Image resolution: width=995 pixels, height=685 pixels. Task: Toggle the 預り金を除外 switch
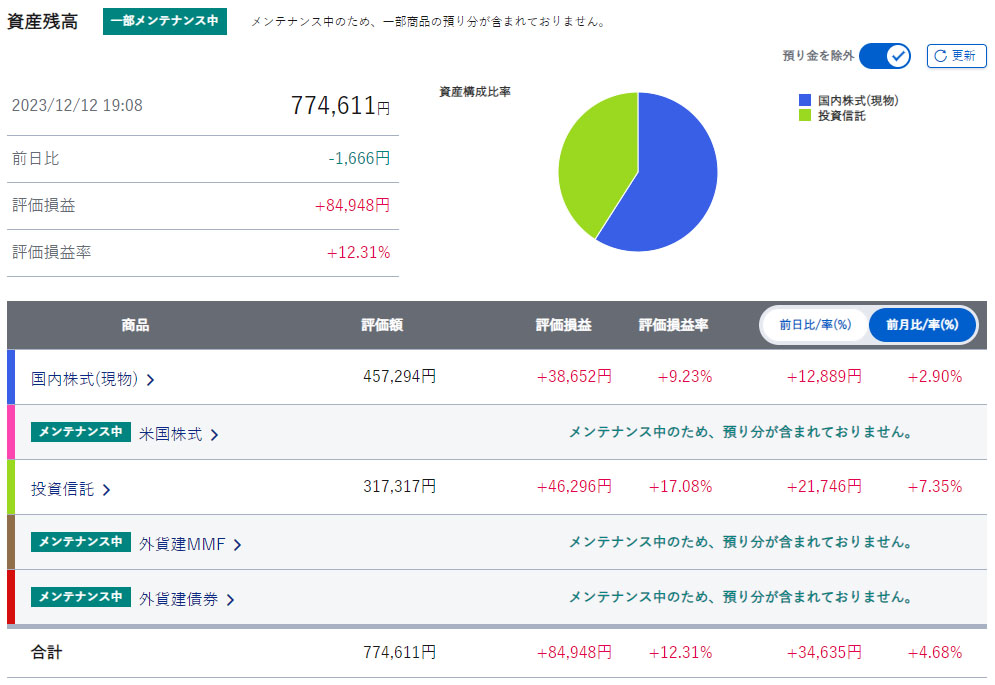point(884,56)
